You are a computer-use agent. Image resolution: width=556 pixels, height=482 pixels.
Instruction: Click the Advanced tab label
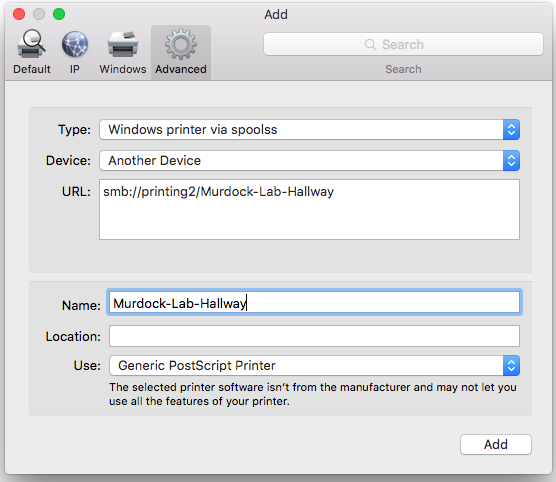coord(181,69)
